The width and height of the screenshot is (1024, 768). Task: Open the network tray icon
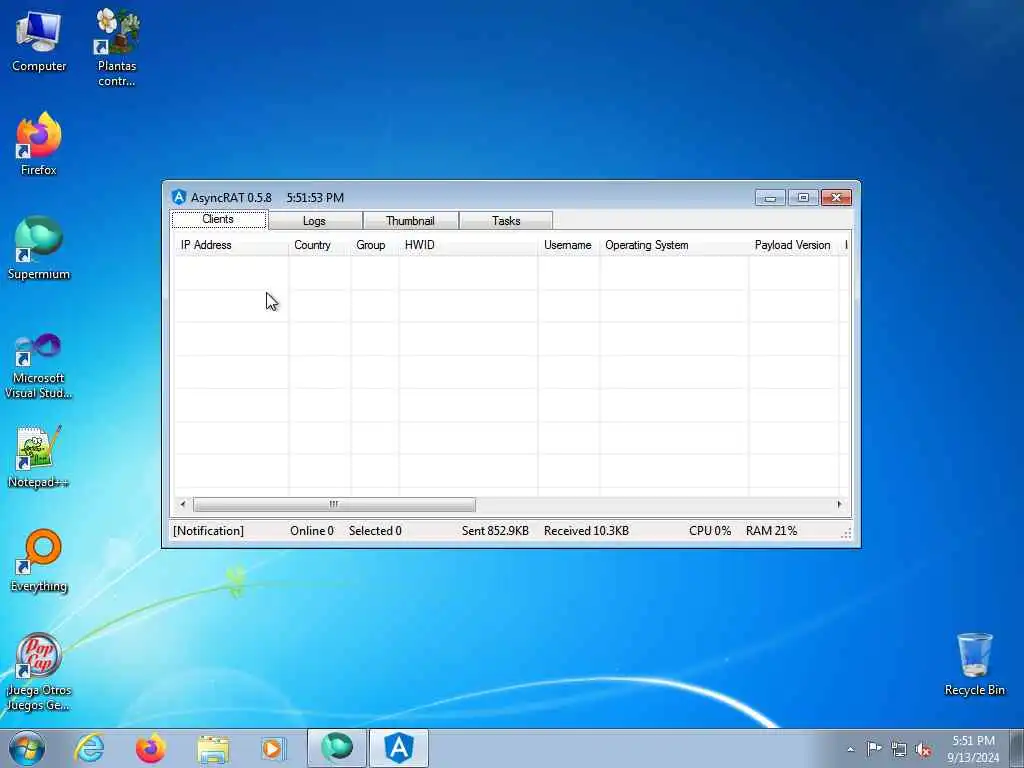pyautogui.click(x=899, y=749)
